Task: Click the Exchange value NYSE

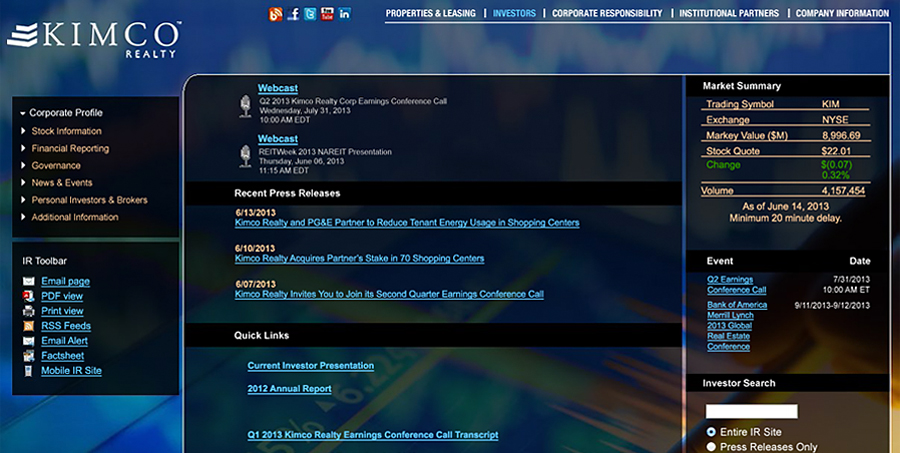Action: (835, 120)
